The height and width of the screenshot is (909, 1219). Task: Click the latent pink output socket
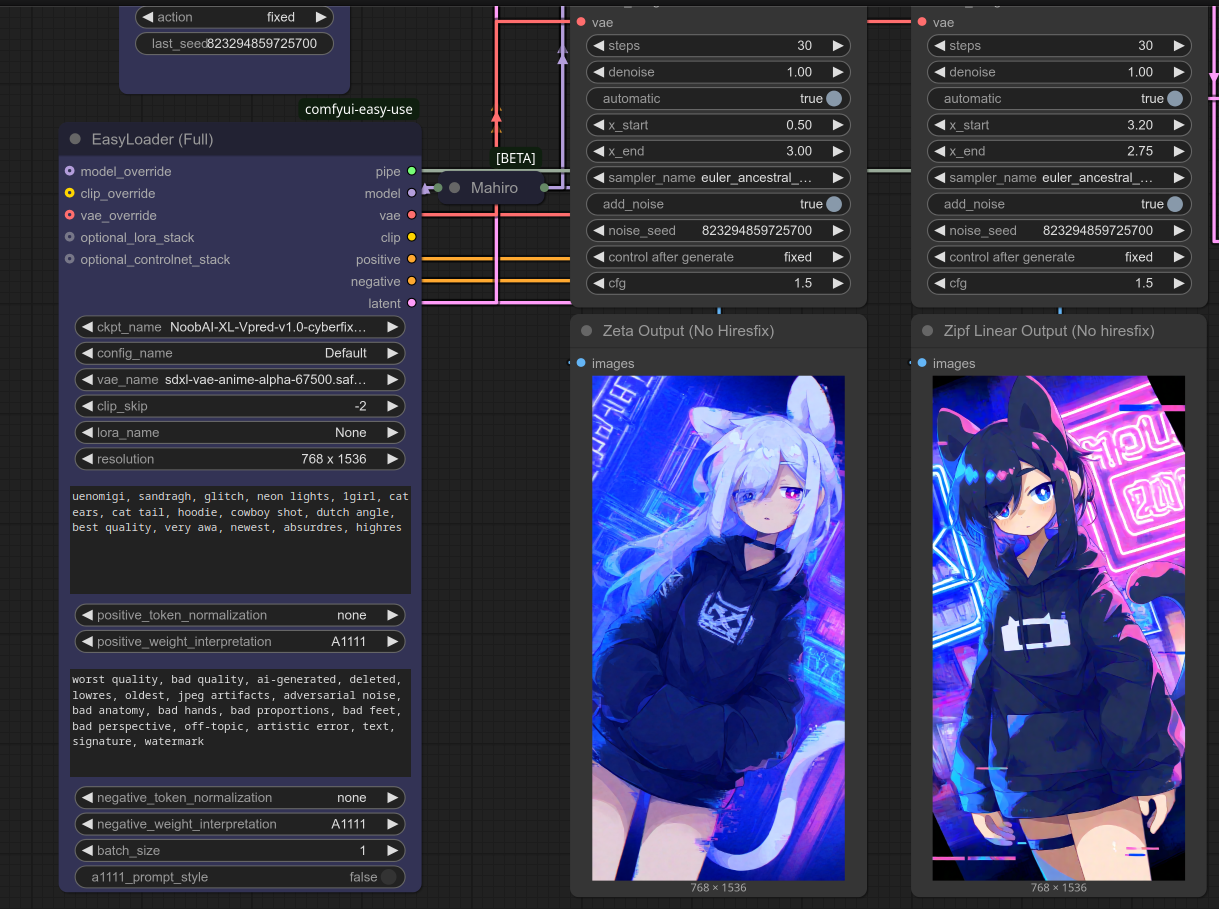411,303
